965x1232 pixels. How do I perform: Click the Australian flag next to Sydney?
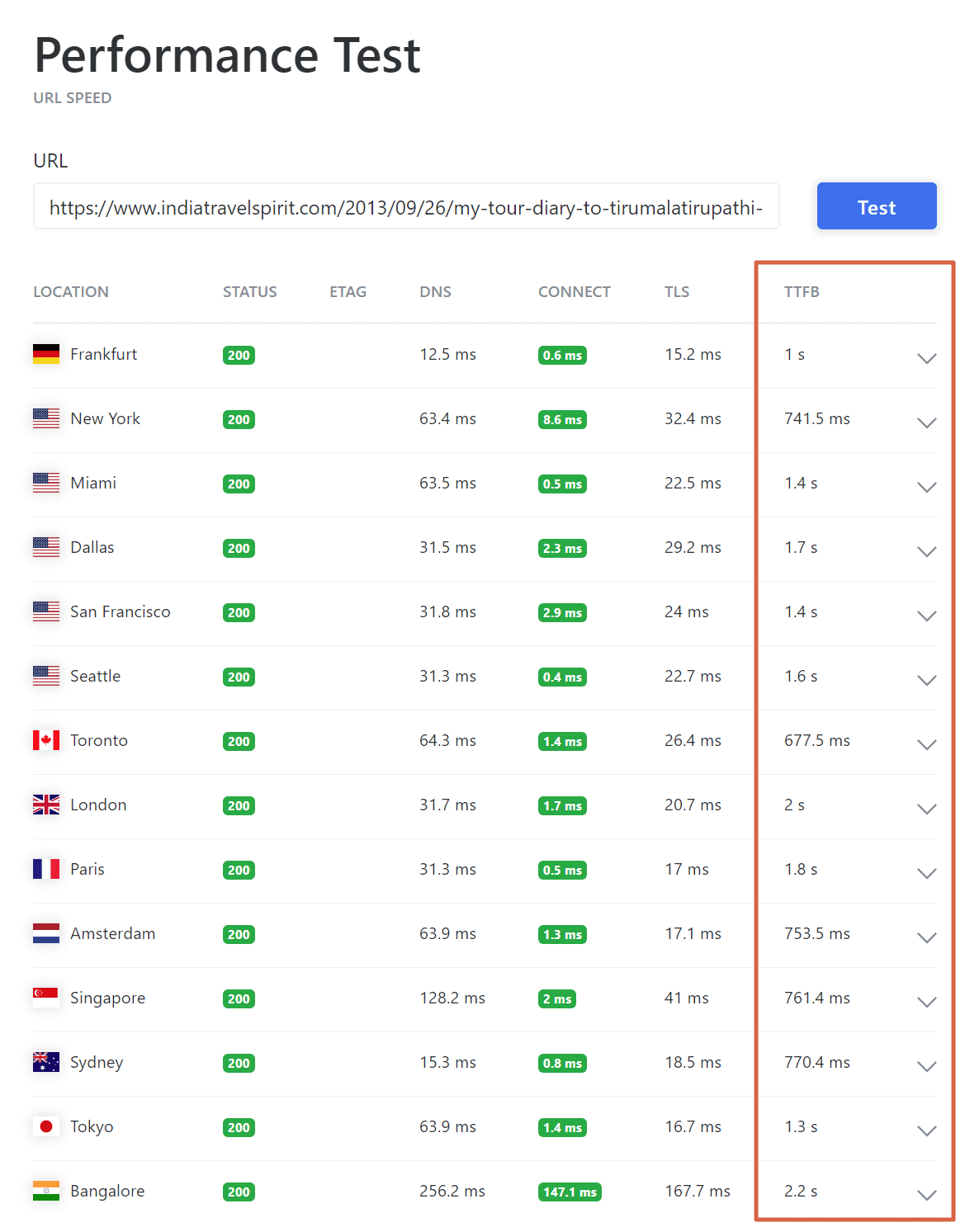(x=46, y=1062)
